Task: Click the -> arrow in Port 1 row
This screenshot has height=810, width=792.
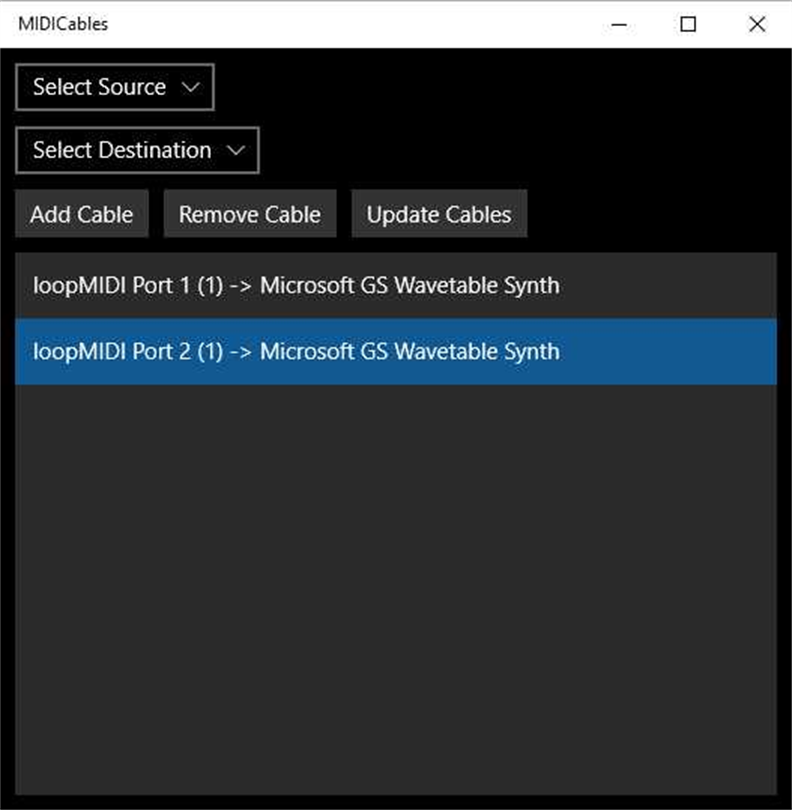Action: (241, 286)
